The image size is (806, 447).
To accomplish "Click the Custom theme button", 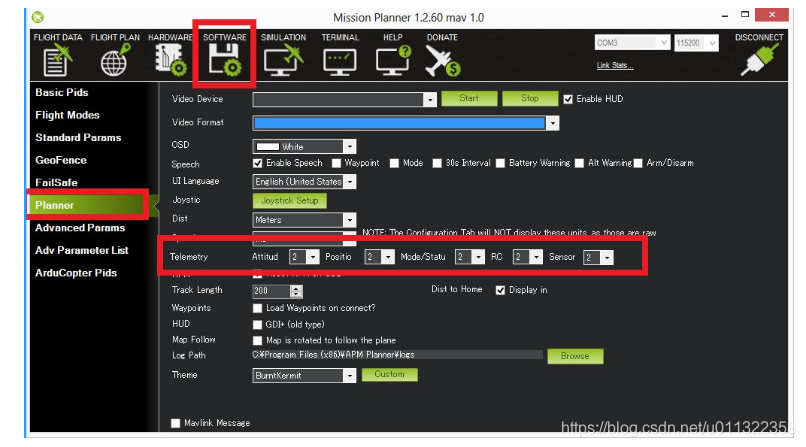I will pos(390,375).
